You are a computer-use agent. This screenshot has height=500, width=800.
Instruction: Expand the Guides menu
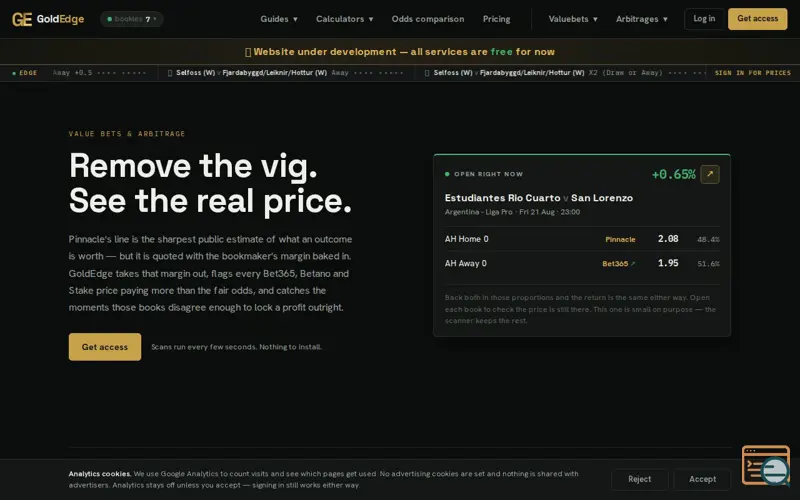[279, 19]
